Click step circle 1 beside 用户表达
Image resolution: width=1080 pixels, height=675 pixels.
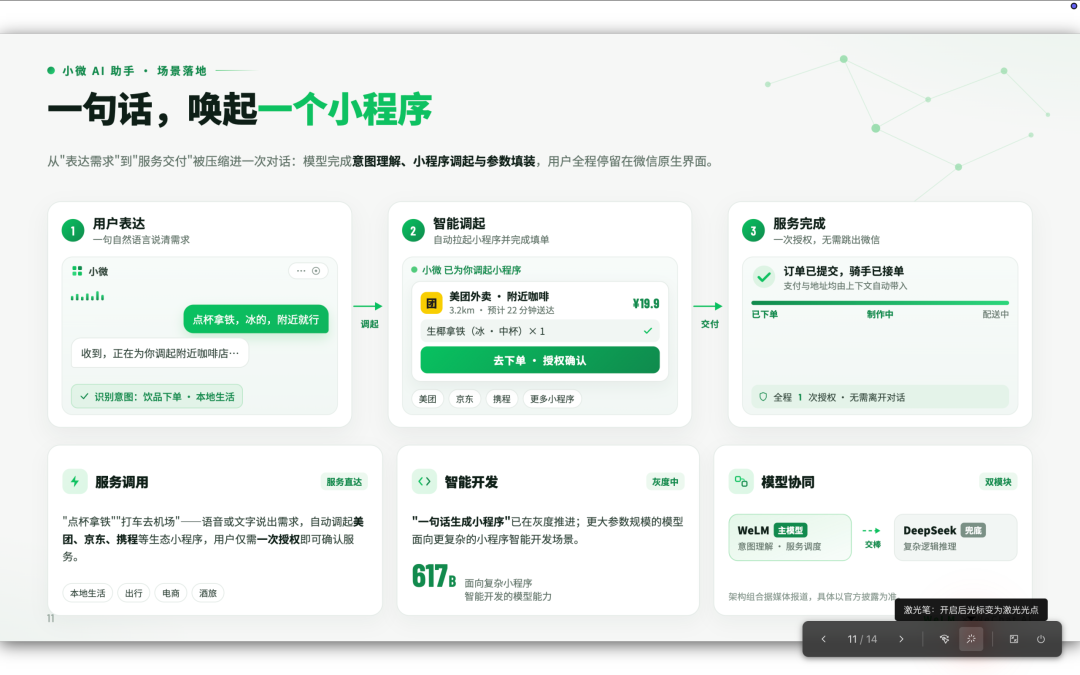[73, 231]
